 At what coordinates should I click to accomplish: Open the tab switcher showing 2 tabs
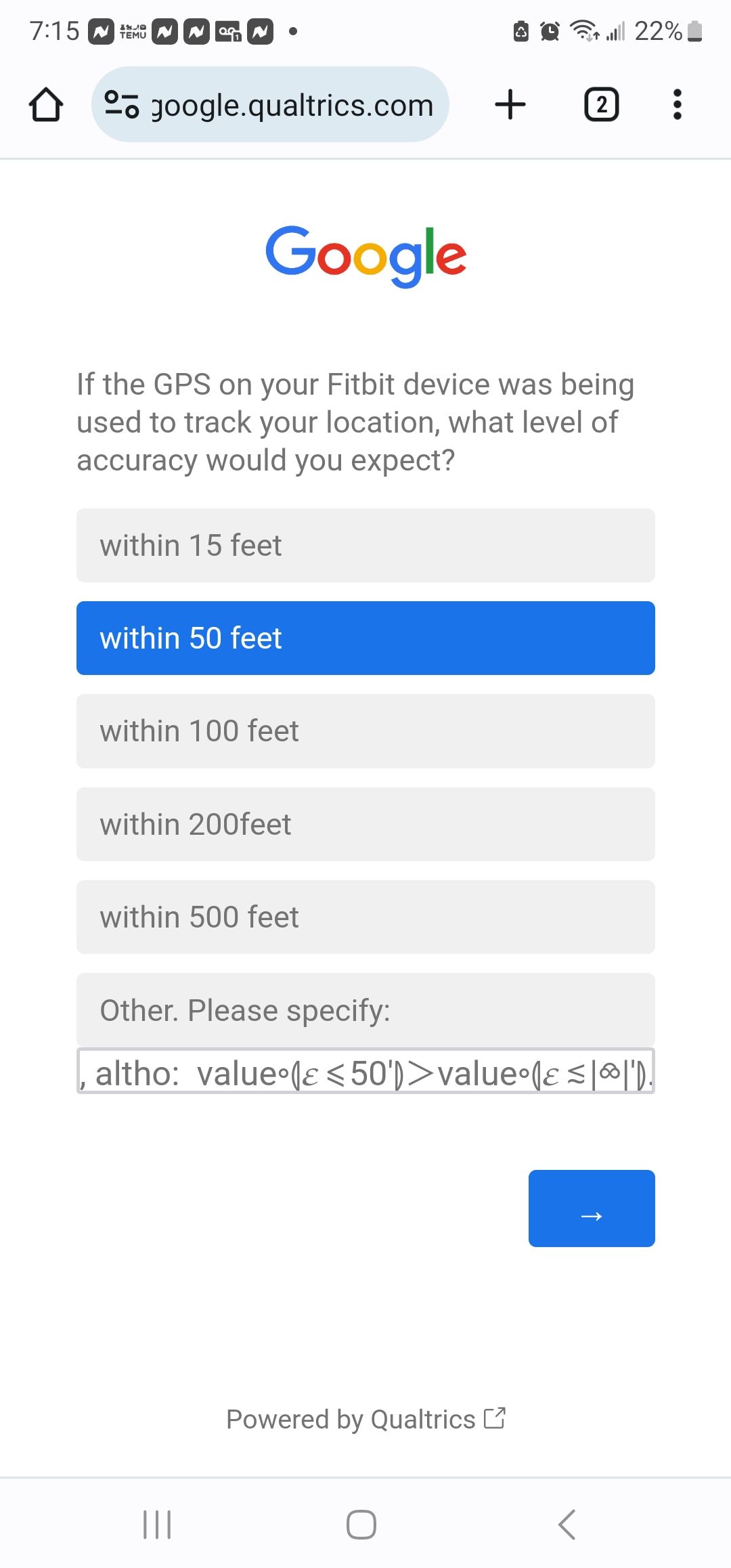(601, 105)
